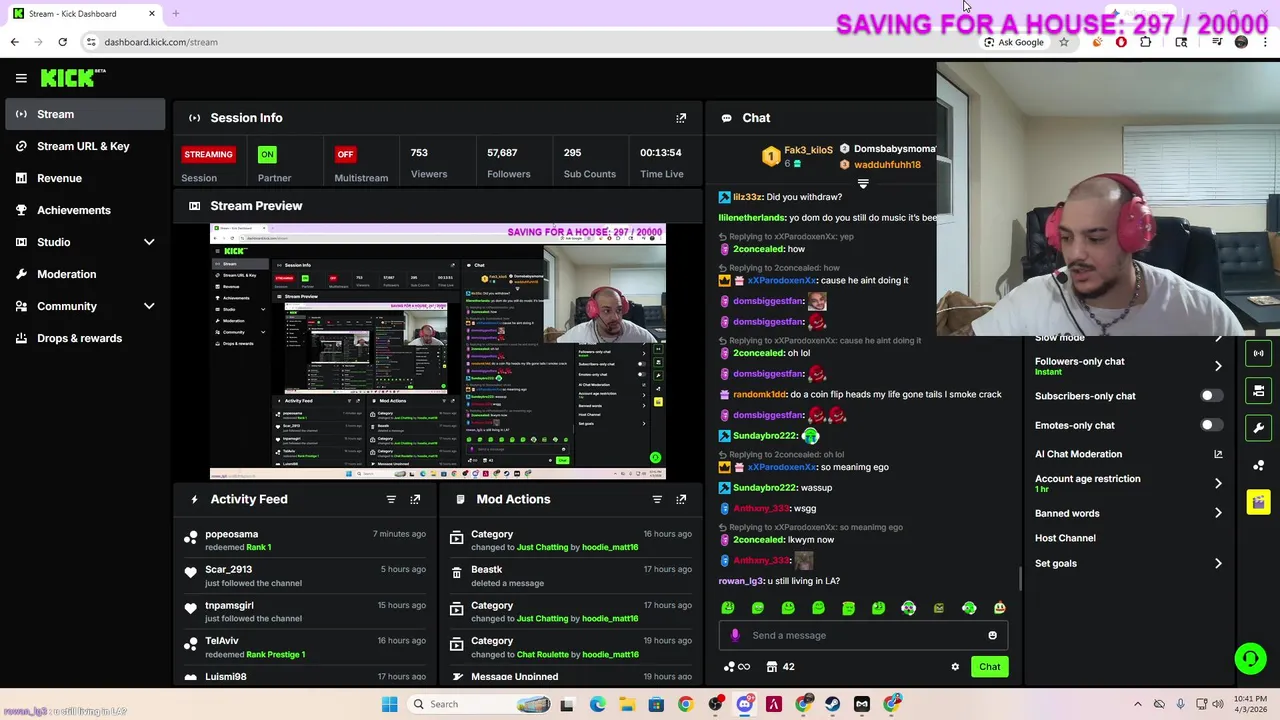1280x720 pixels.
Task: Pop out the Activity Feed panel
Action: click(x=415, y=499)
